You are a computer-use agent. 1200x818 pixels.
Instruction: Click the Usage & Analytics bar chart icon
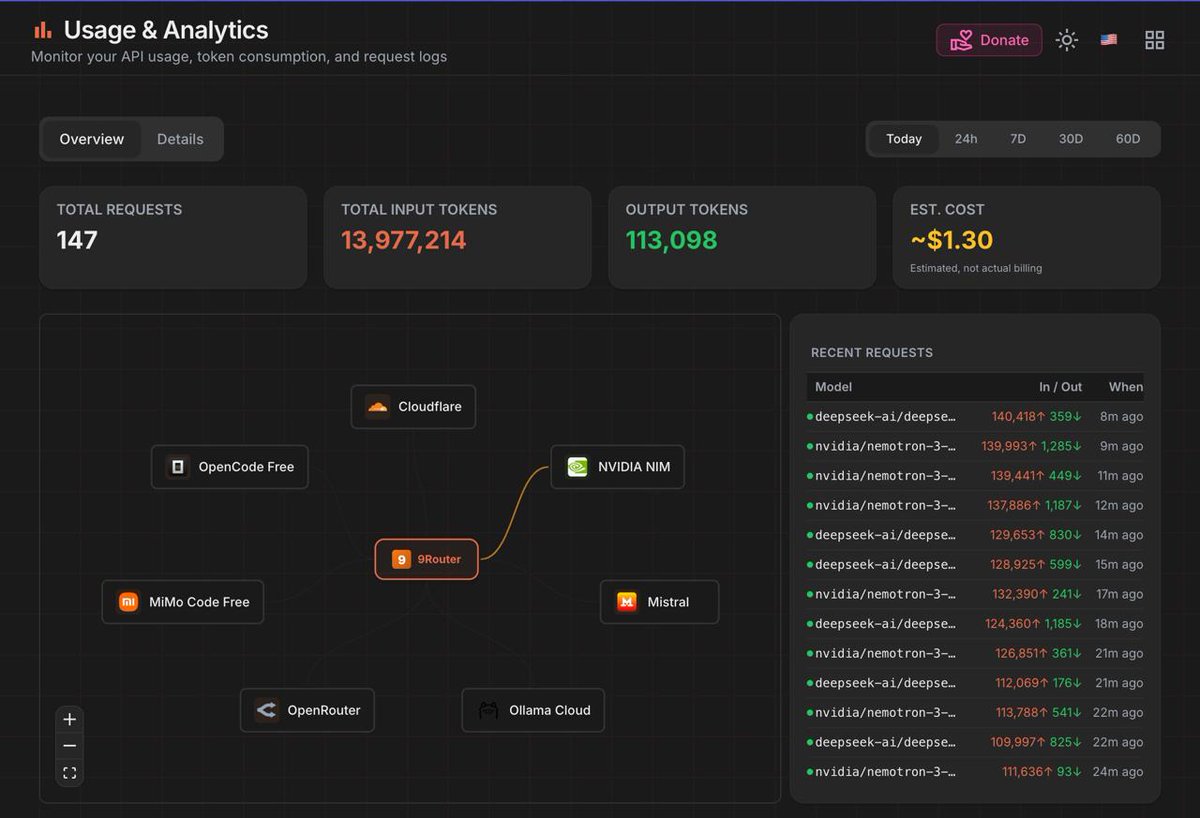pyautogui.click(x=42, y=30)
